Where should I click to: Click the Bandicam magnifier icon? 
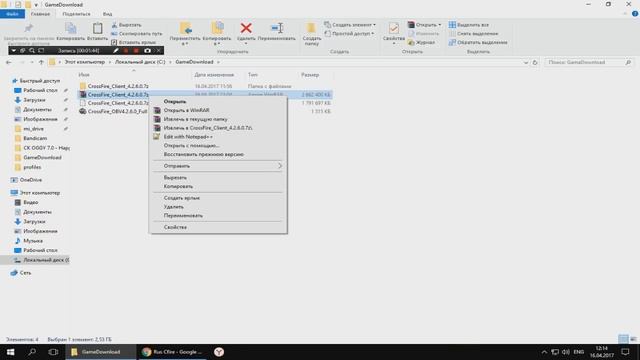click(x=32, y=51)
